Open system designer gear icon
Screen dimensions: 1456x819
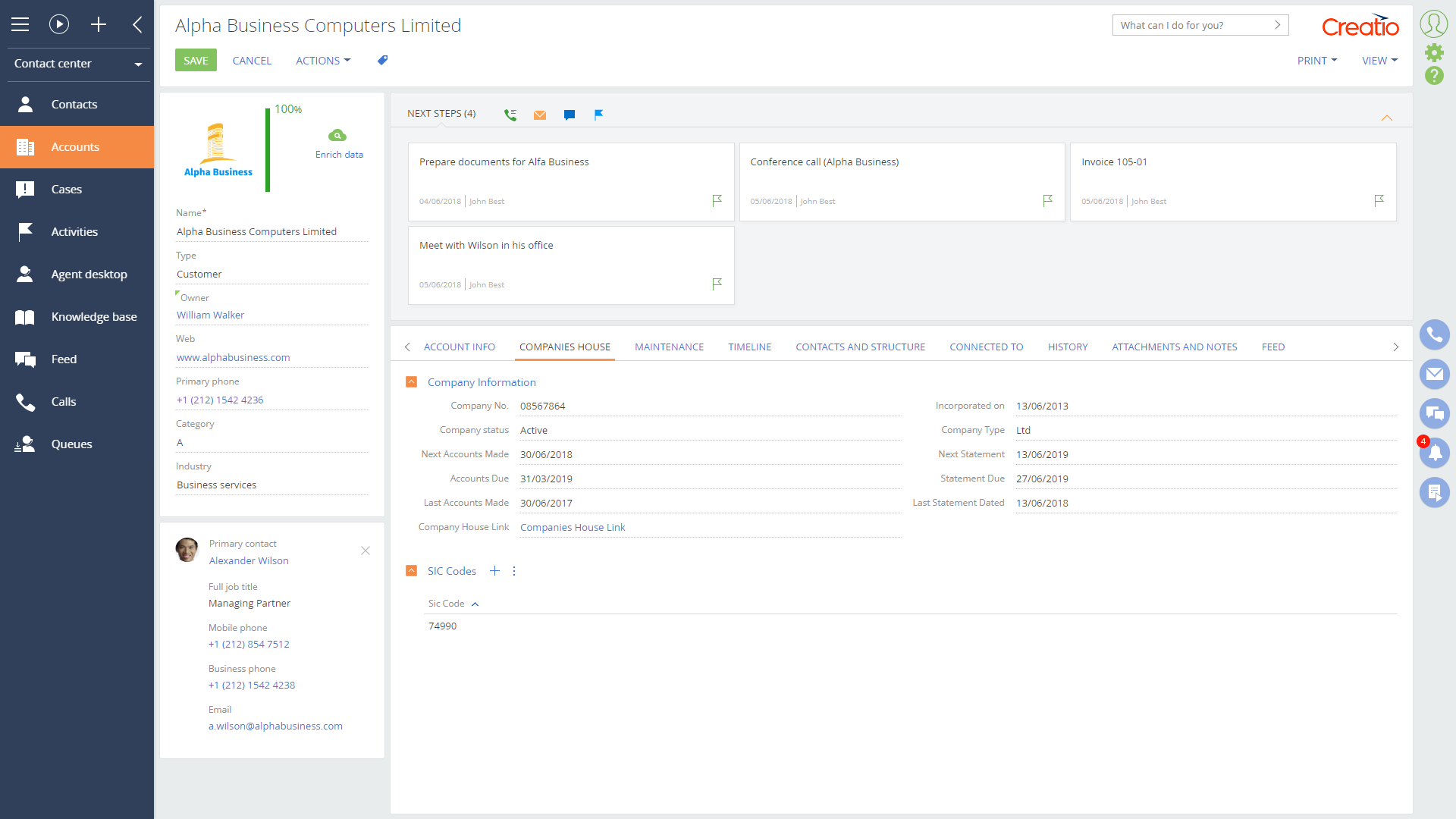[1434, 52]
